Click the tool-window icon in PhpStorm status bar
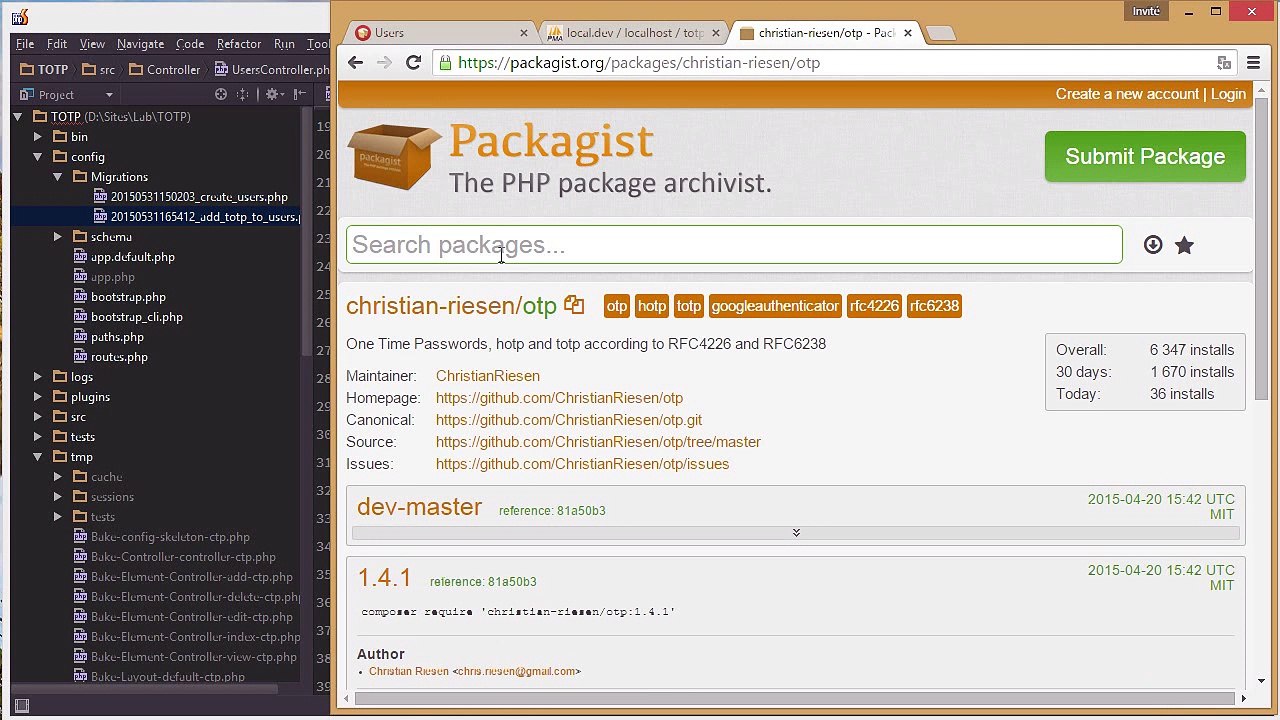 pos(22,705)
